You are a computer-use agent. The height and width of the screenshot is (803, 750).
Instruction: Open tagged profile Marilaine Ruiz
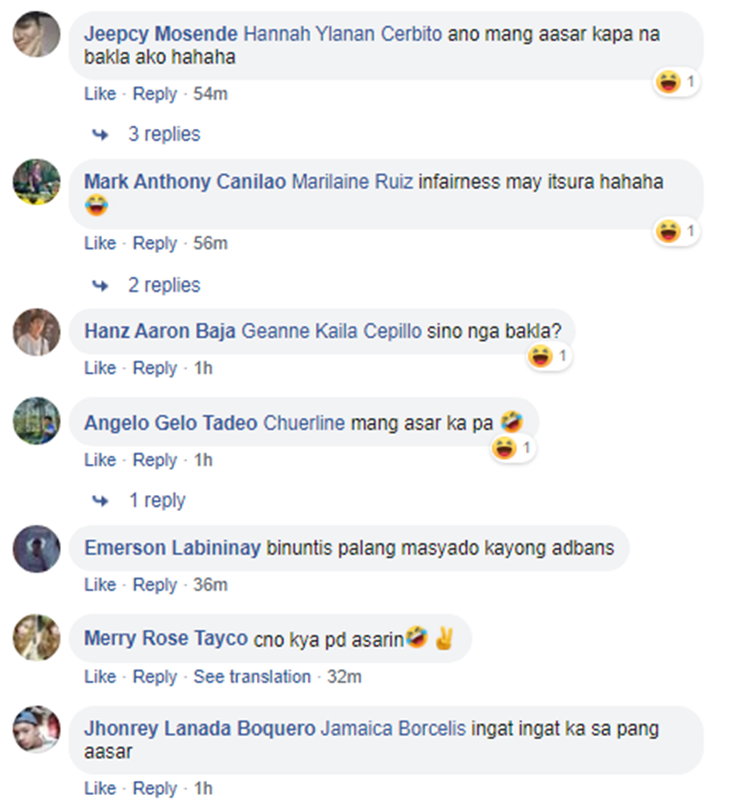point(352,182)
